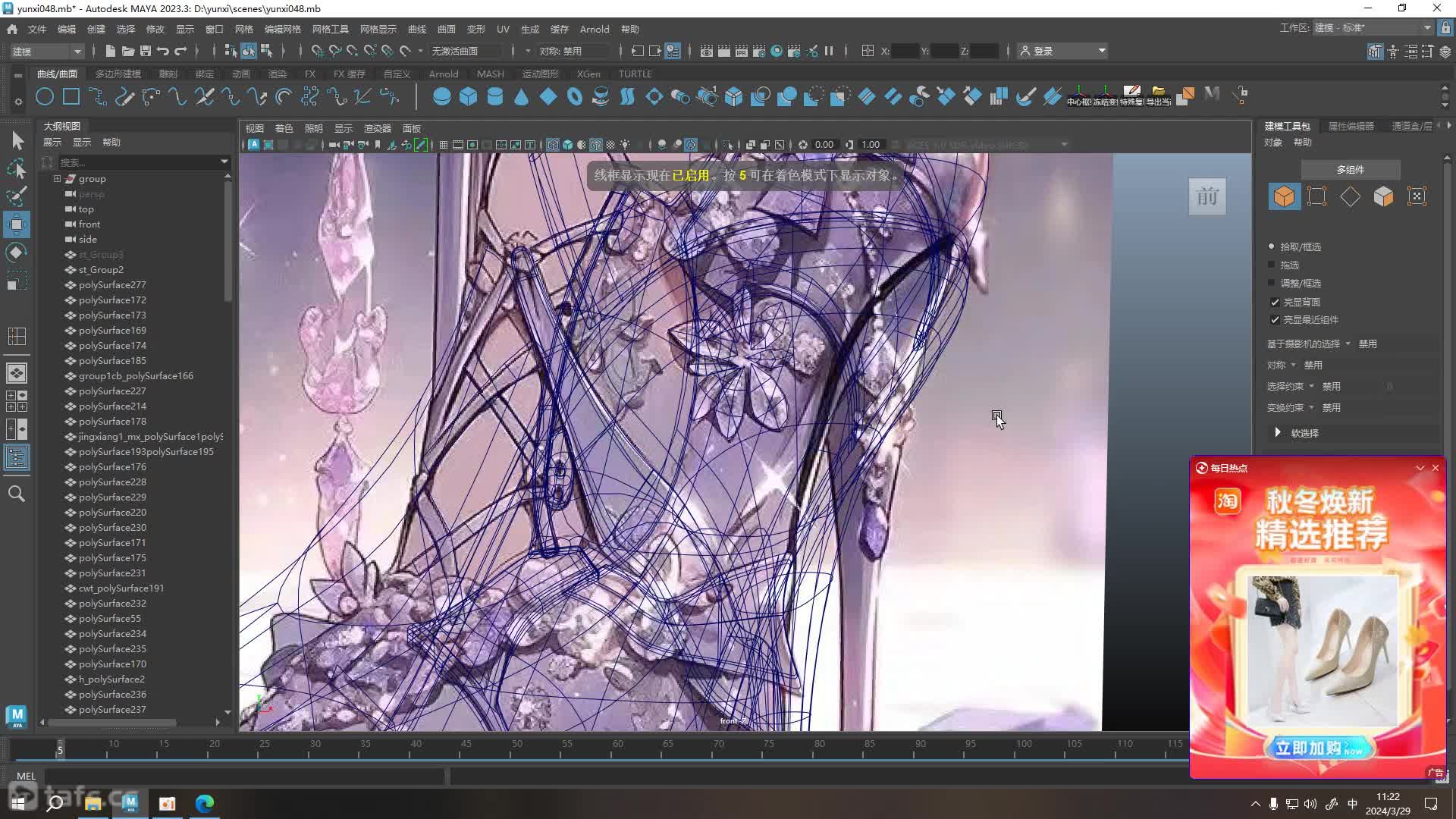Activate the Rotate tool in toolbox
Image resolution: width=1456 pixels, height=819 pixels.
point(17,253)
